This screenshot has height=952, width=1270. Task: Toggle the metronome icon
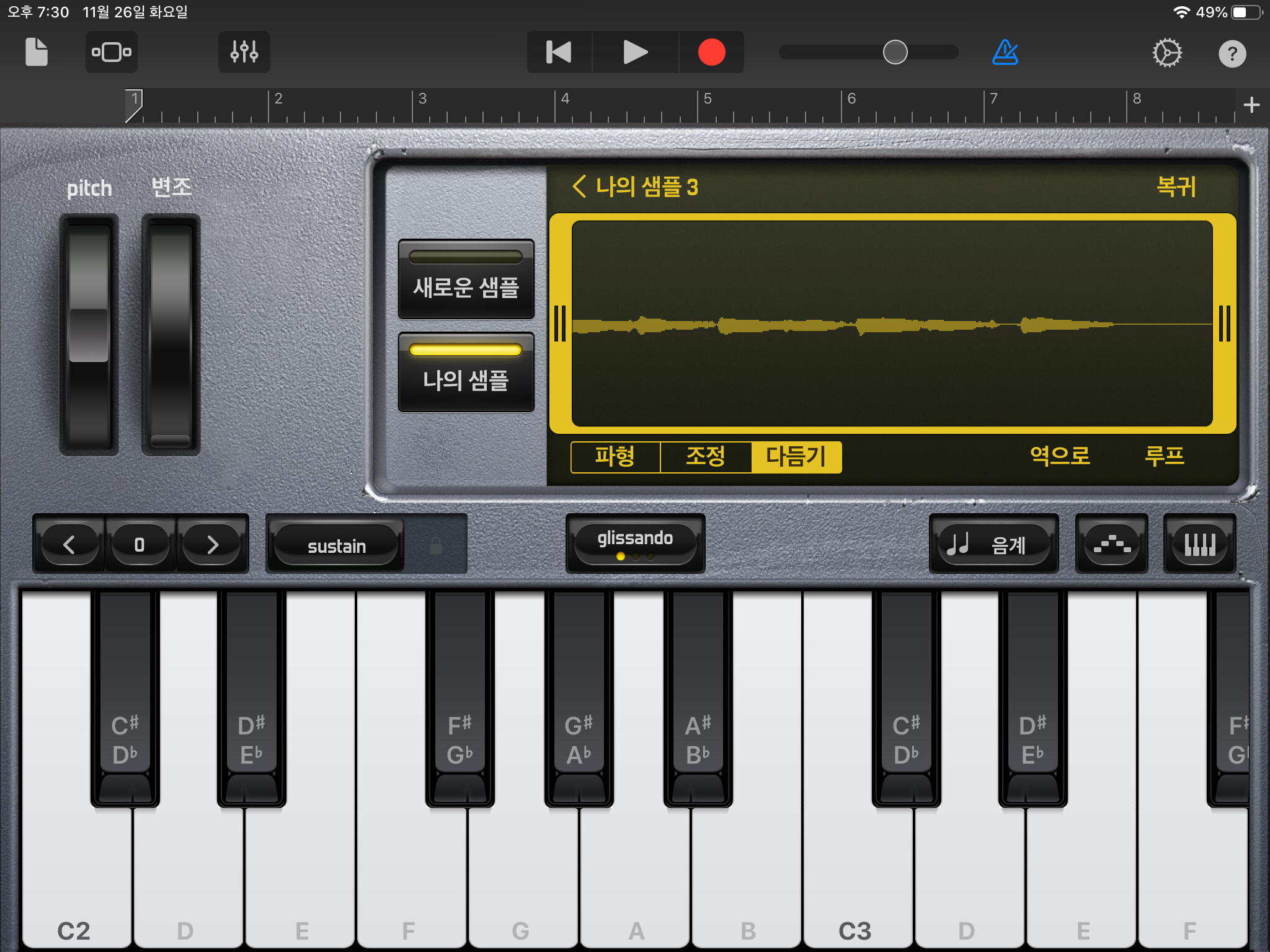(1005, 52)
